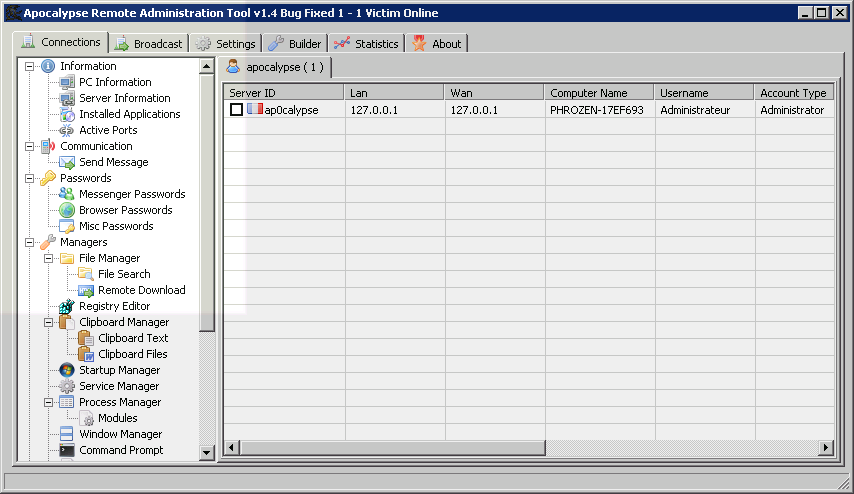Collapse the Information tree node
Viewport: 854px width, 494px height.
click(x=30, y=66)
